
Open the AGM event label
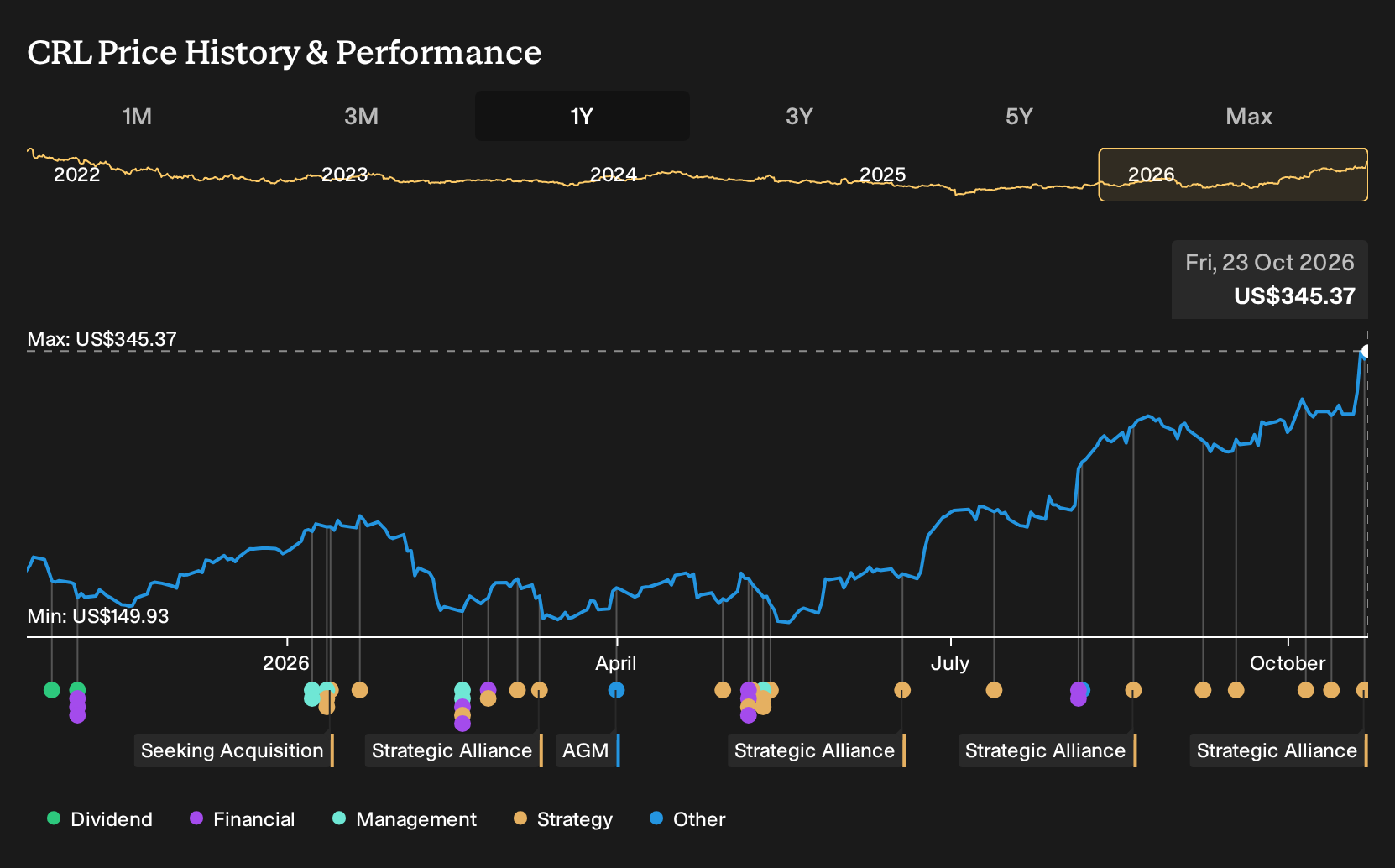(x=588, y=750)
